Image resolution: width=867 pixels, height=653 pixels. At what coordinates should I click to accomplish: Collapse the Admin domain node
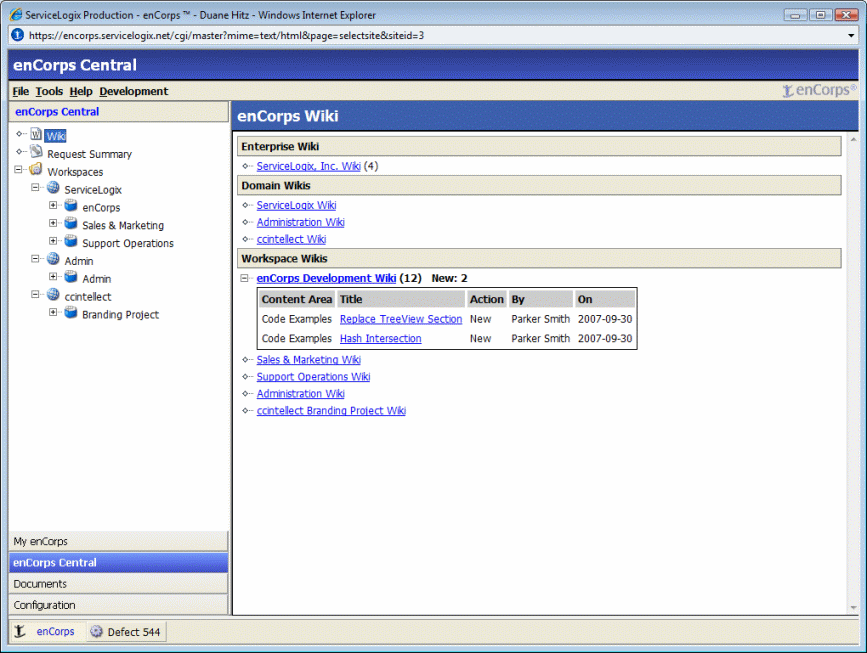[36, 259]
